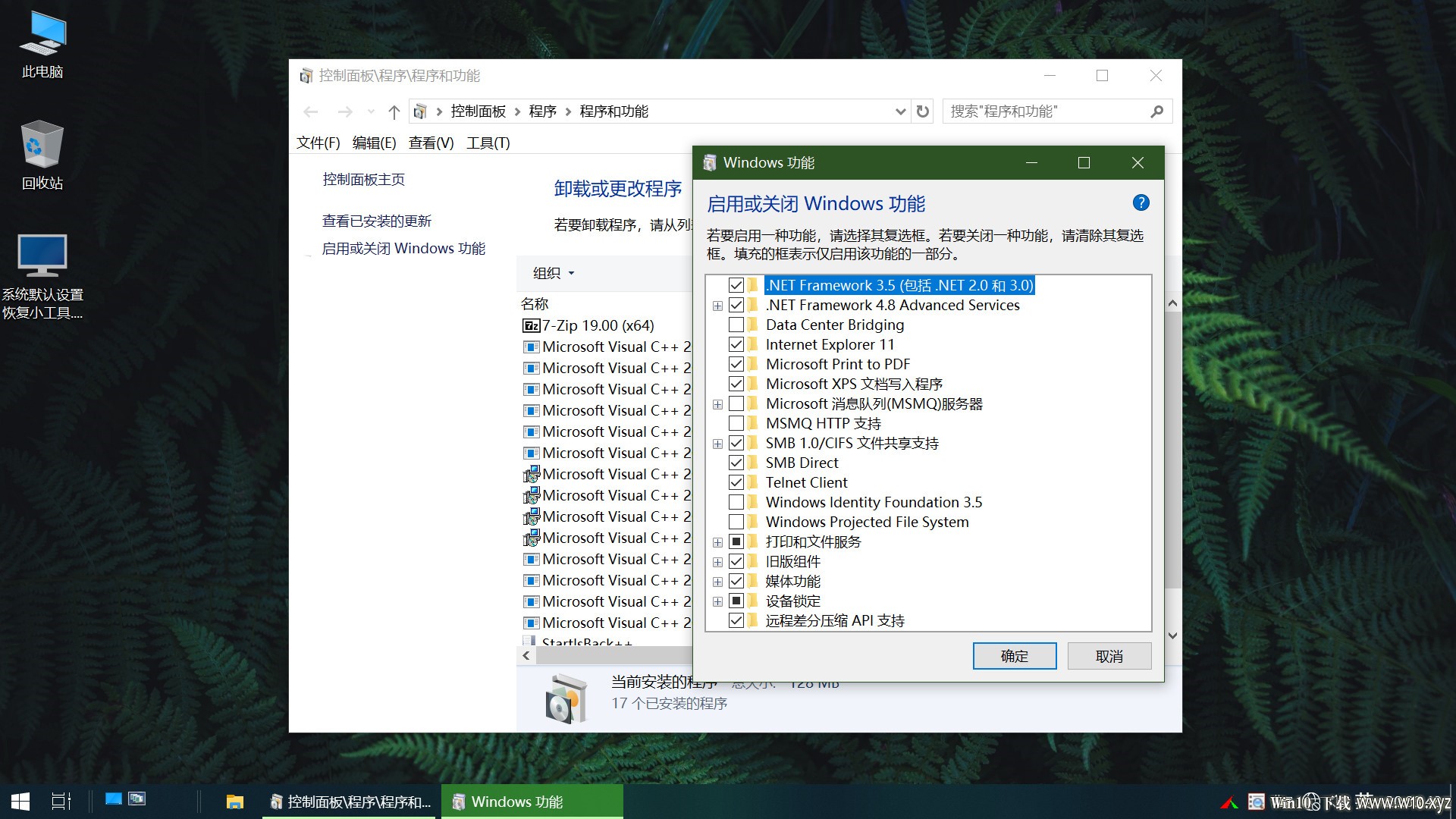This screenshot has width=1456, height=819.
Task: Select the 7-Zip 19.00 (x64) entry
Action: pos(598,325)
